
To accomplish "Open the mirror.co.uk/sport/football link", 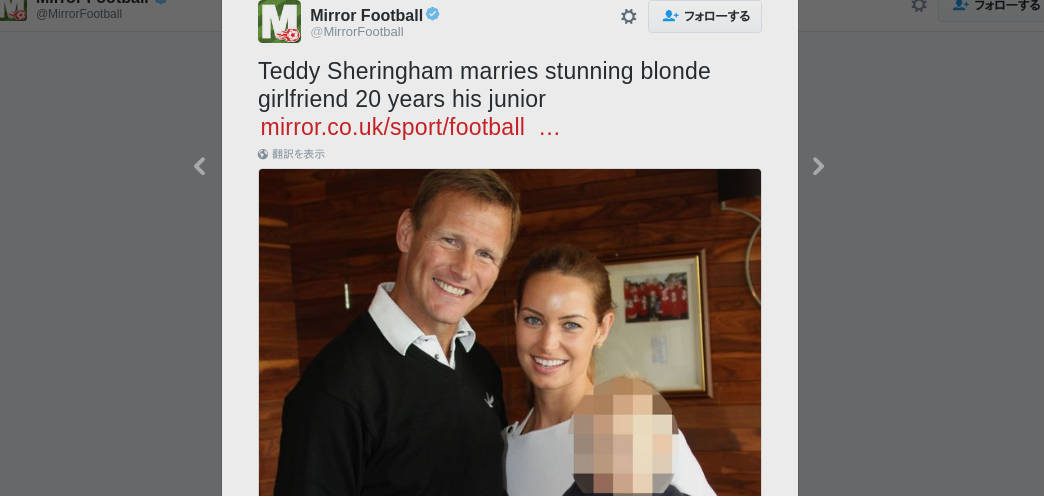I will coord(392,127).
